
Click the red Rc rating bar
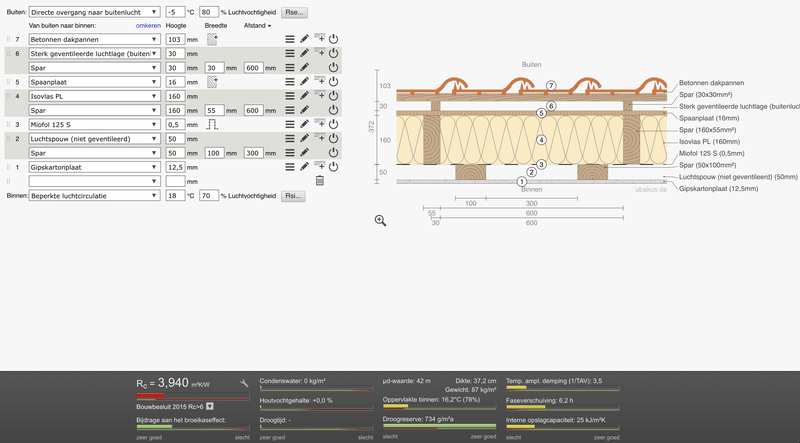pyautogui.click(x=171, y=396)
